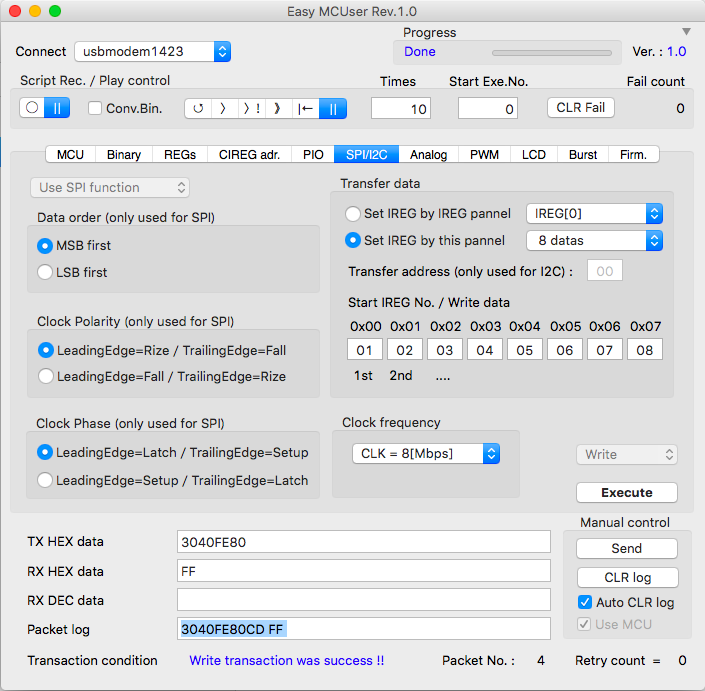The image size is (705, 691).
Task: Select LSB first data order
Action: click(45, 272)
